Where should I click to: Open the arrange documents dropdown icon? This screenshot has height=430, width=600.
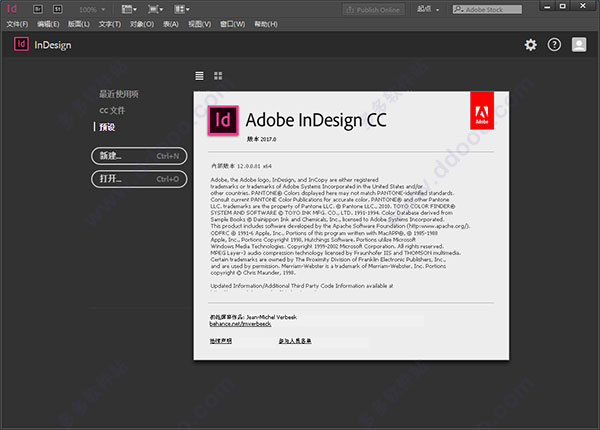coord(182,9)
